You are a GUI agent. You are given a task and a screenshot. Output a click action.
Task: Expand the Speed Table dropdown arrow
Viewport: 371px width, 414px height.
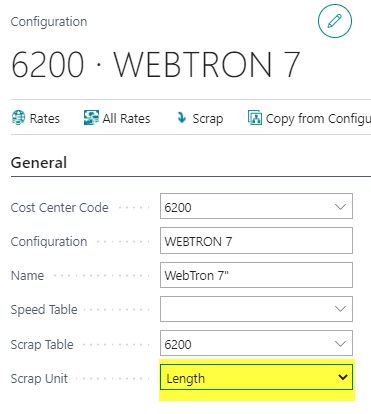[340, 309]
